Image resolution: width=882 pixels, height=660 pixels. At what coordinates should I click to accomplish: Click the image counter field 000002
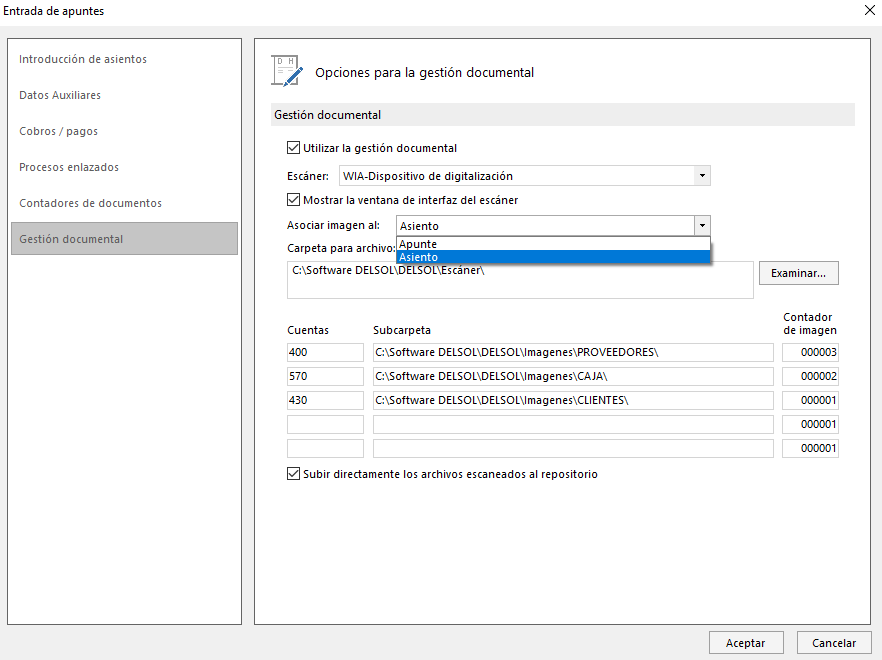tap(811, 376)
